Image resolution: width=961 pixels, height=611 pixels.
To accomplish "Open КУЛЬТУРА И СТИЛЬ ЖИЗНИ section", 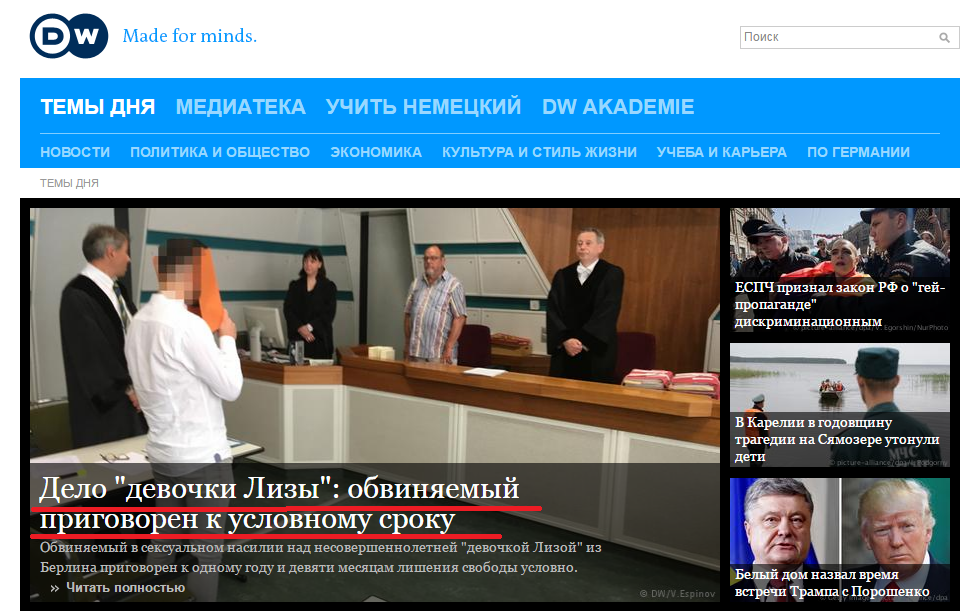I will 539,152.
